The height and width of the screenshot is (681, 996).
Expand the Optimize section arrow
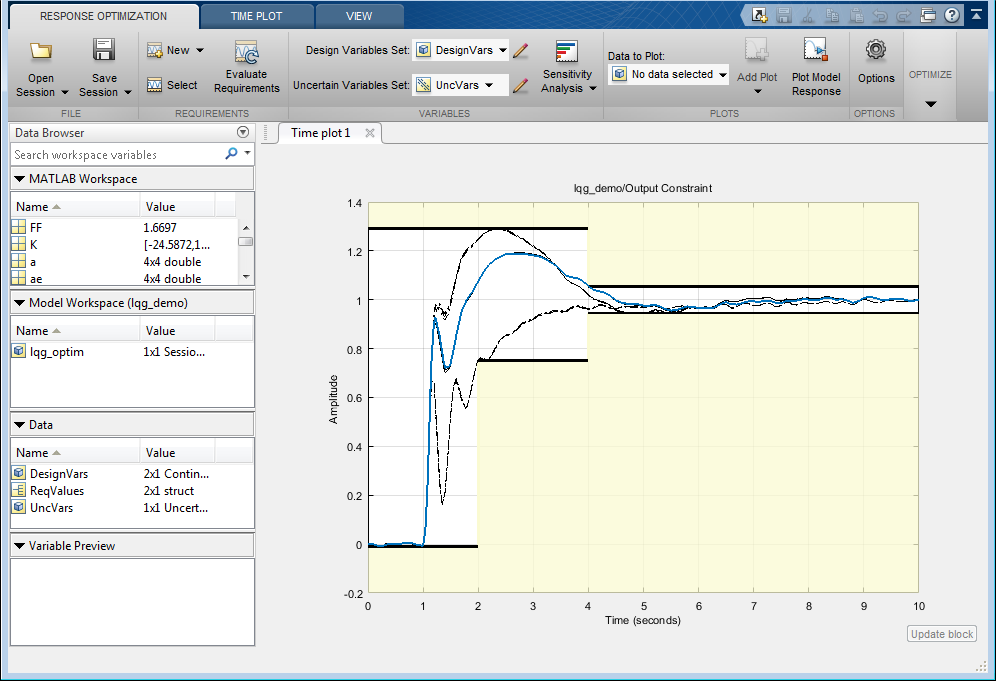(x=930, y=104)
